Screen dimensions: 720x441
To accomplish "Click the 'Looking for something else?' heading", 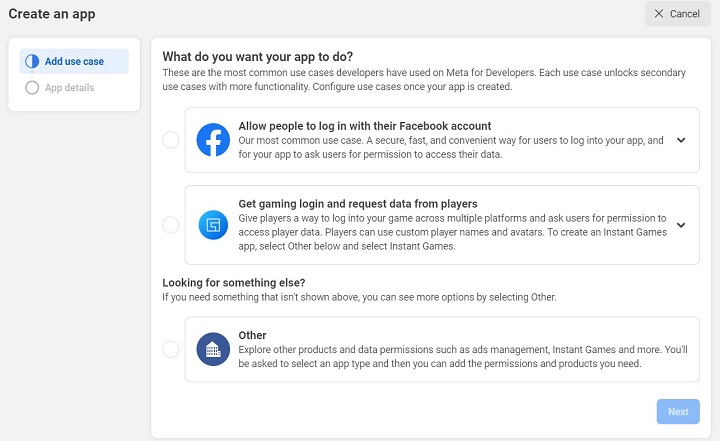I will pos(233,283).
